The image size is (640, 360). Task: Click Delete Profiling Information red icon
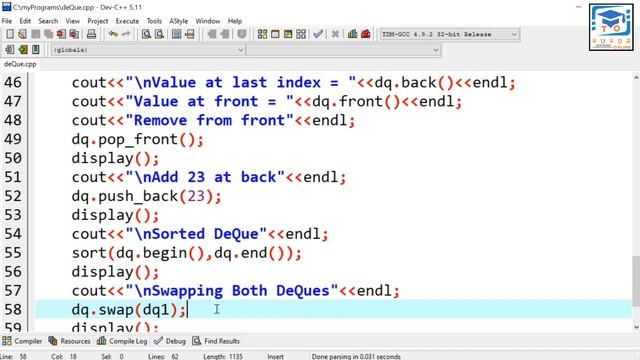(x=366, y=34)
